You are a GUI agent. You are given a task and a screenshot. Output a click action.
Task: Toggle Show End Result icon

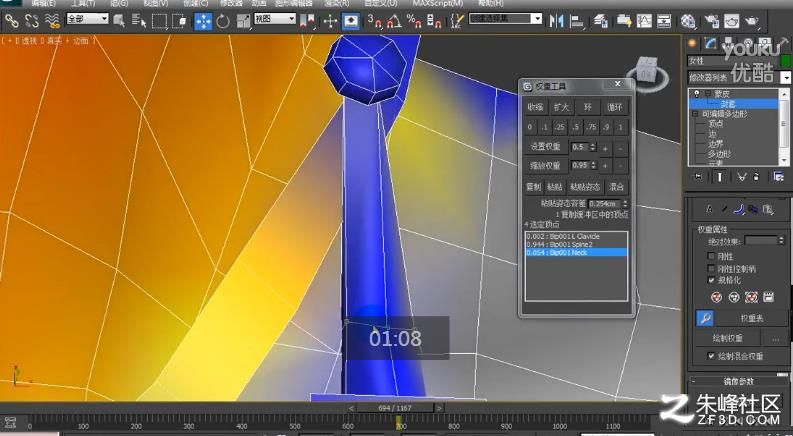click(720, 177)
